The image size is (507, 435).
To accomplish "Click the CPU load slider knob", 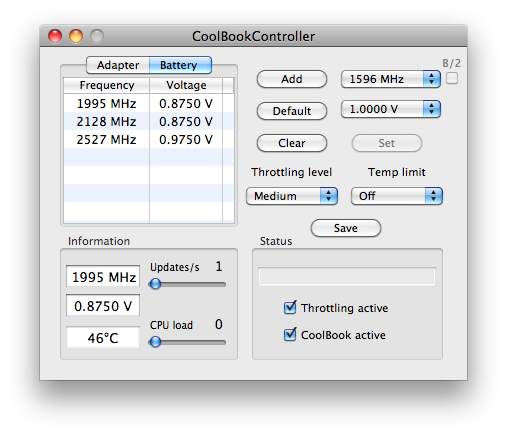I will tap(155, 342).
